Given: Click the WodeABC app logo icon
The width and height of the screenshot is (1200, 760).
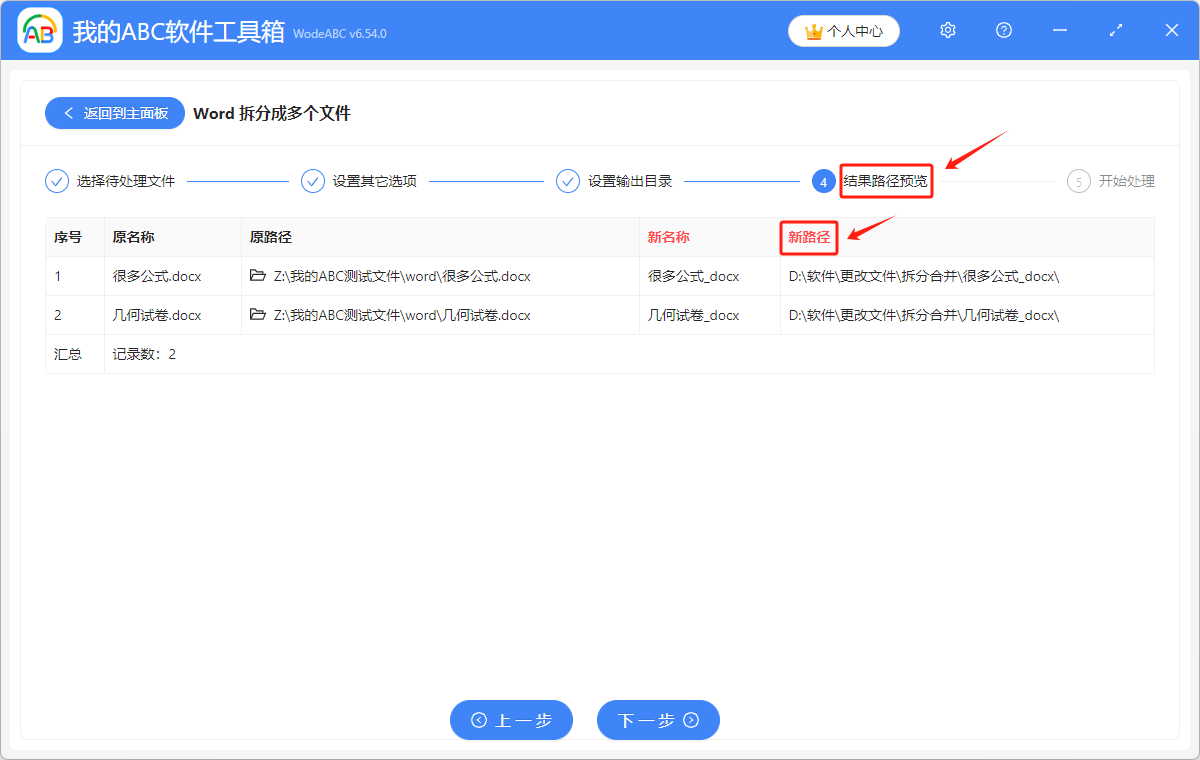Looking at the screenshot, I should tap(39, 30).
